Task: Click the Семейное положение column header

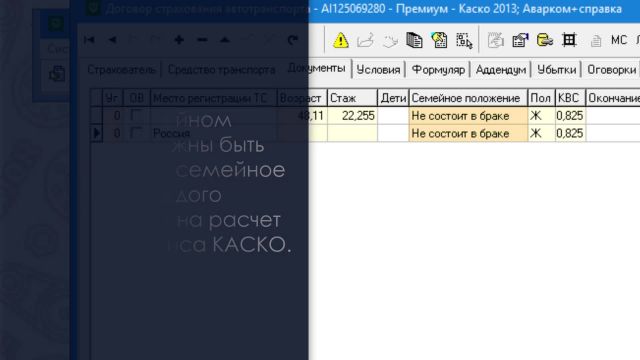Action: 468,98
